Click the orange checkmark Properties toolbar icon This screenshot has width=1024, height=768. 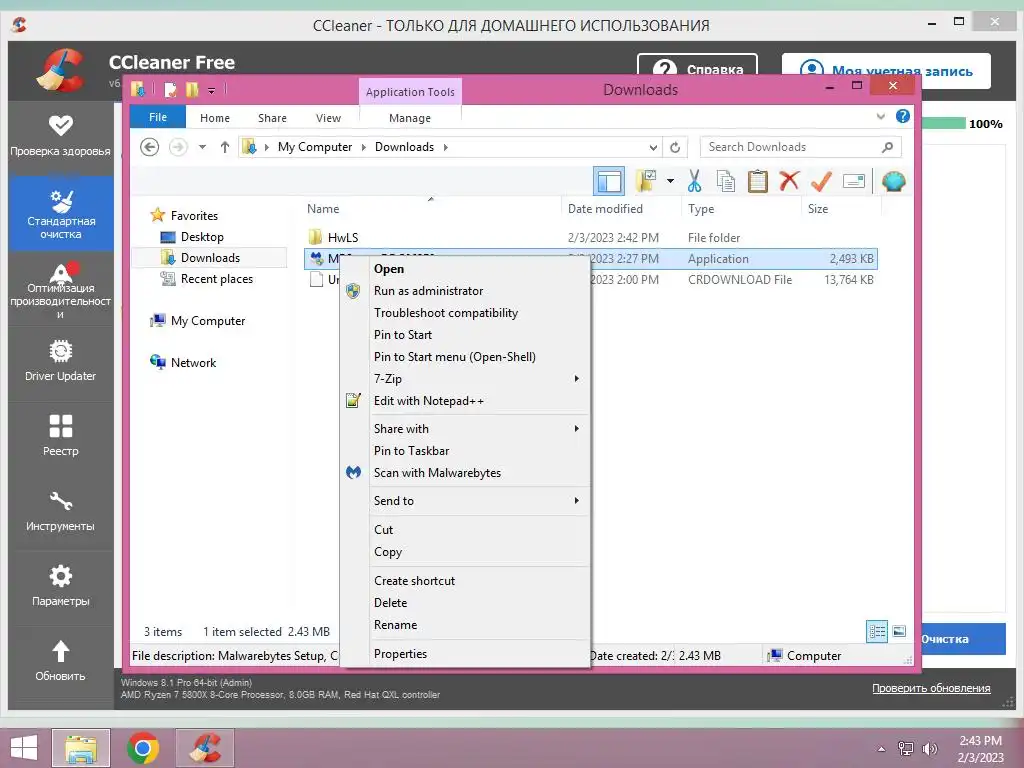tap(821, 181)
